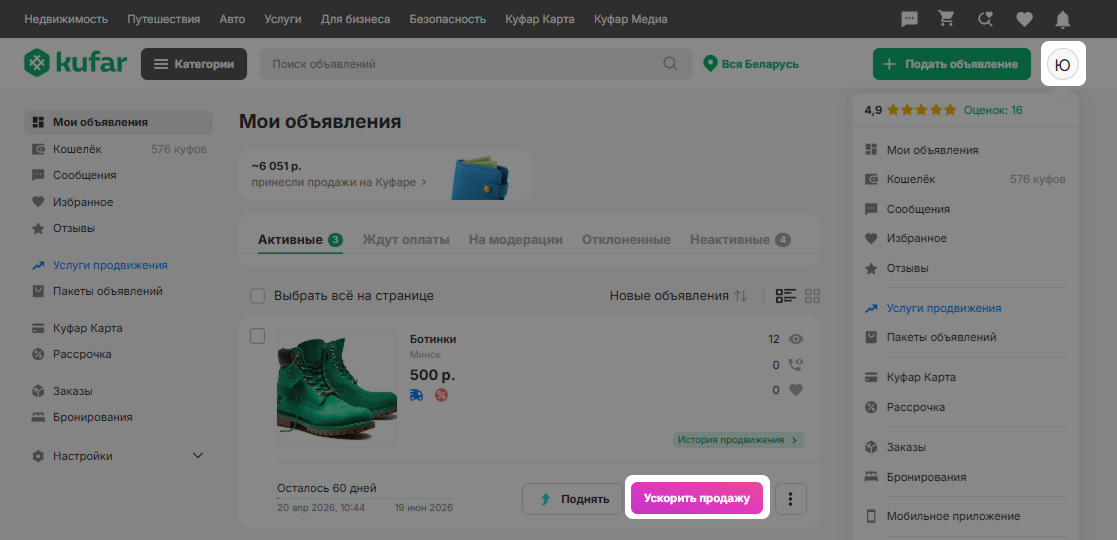Open saved searches icon in top bar
This screenshot has width=1117, height=540.
tap(986, 19)
